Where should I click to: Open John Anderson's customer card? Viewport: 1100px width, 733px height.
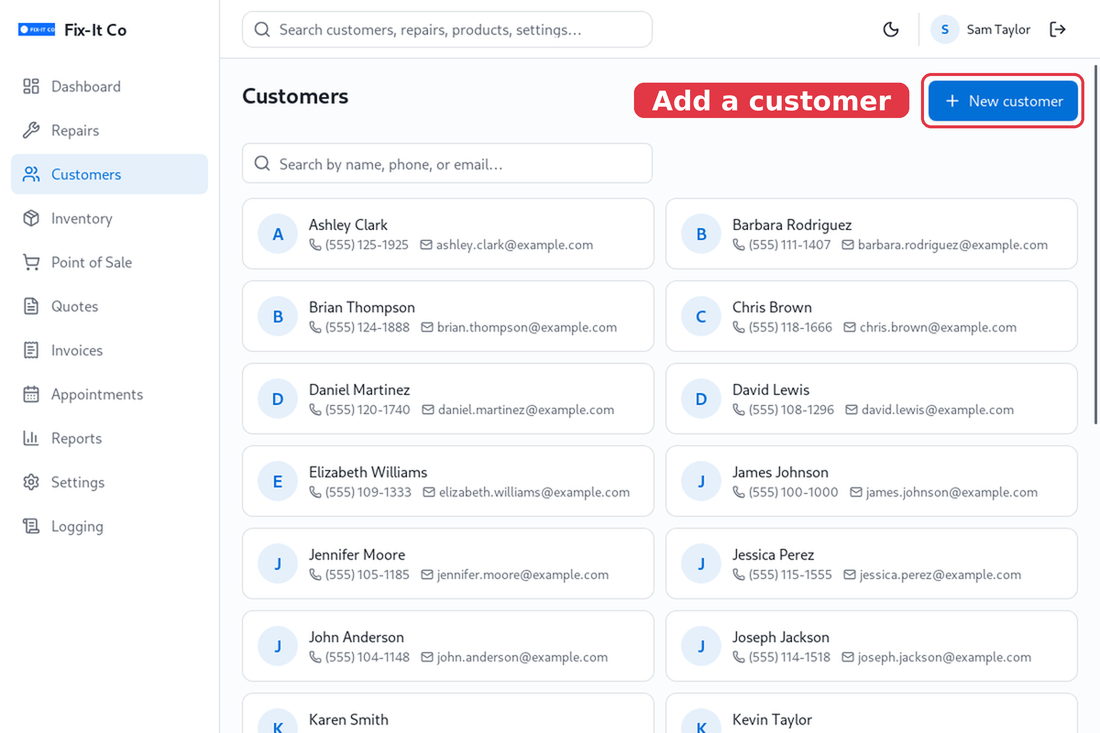click(448, 646)
